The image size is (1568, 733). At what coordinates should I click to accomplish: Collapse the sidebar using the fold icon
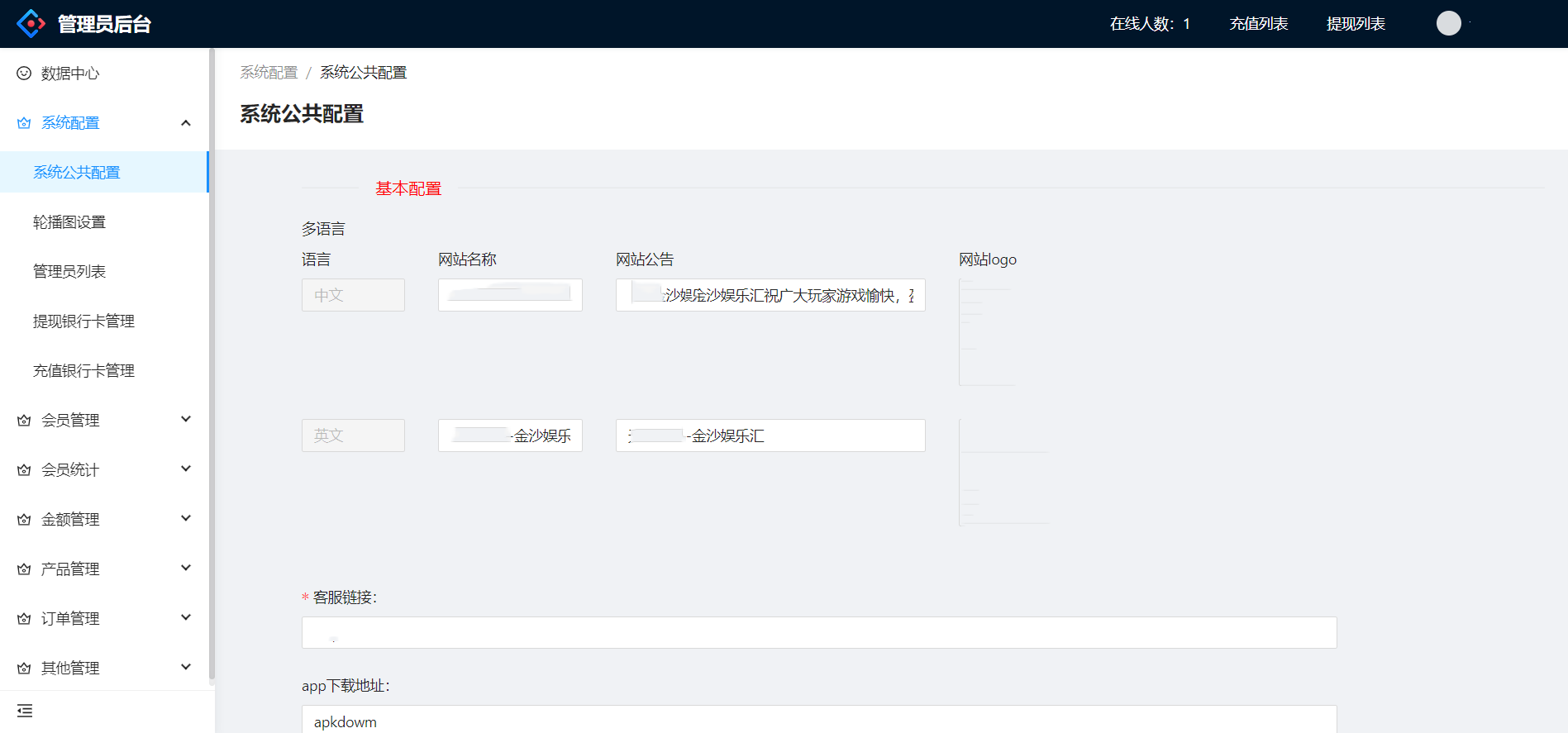tap(25, 711)
